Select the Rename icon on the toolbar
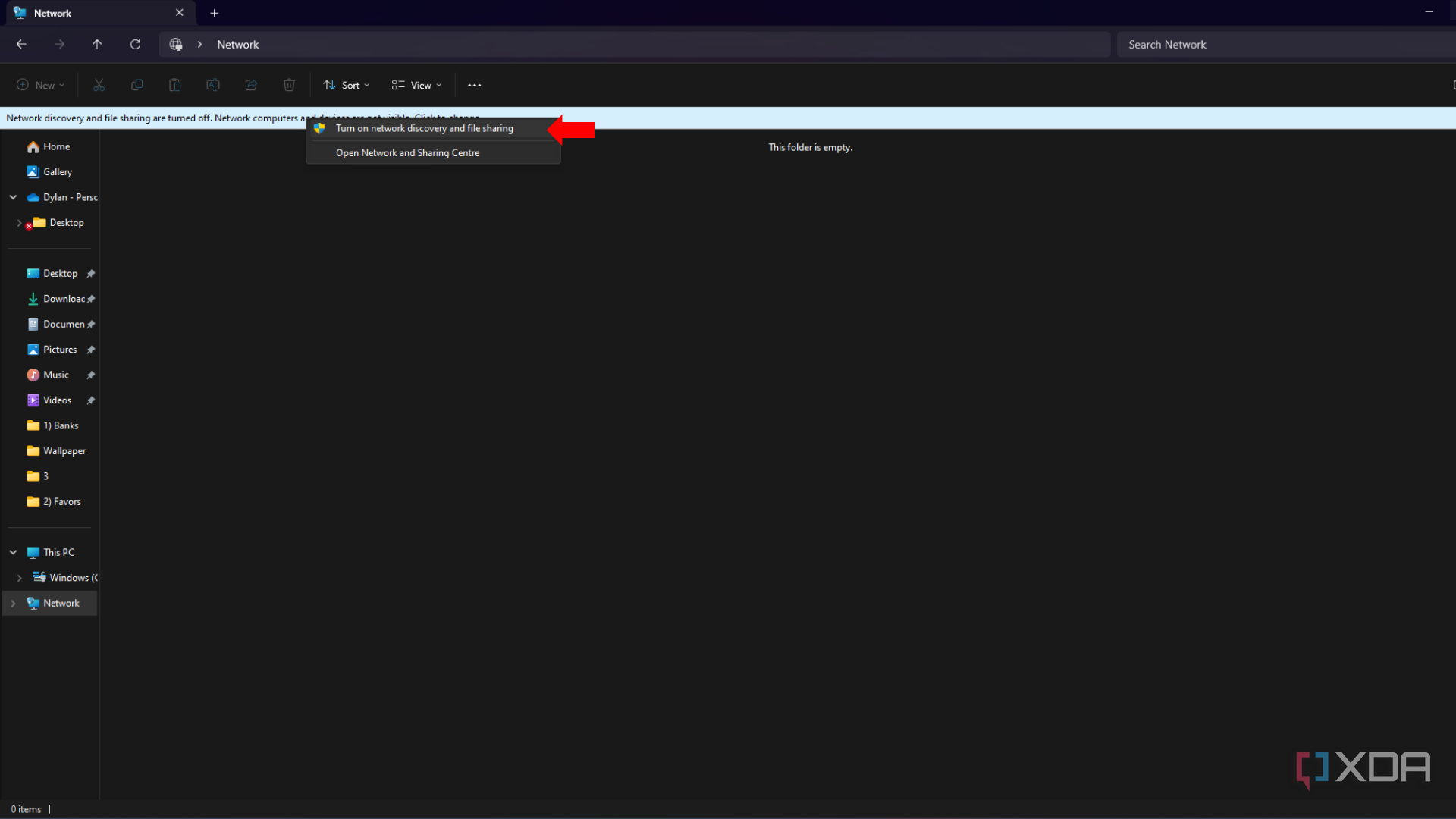Screen dimensions: 1456x819 click(x=213, y=85)
